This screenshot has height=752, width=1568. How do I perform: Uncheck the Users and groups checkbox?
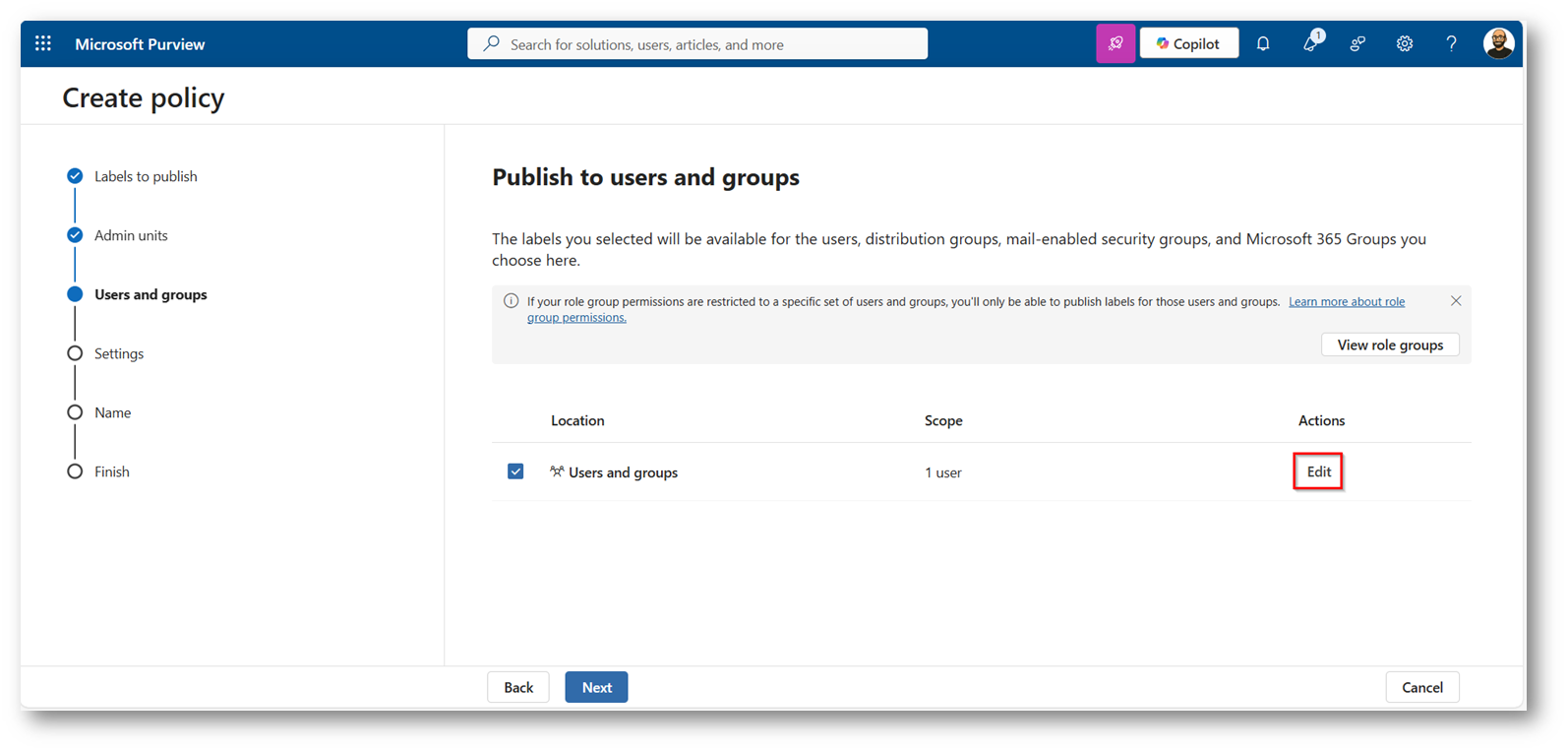coord(515,471)
